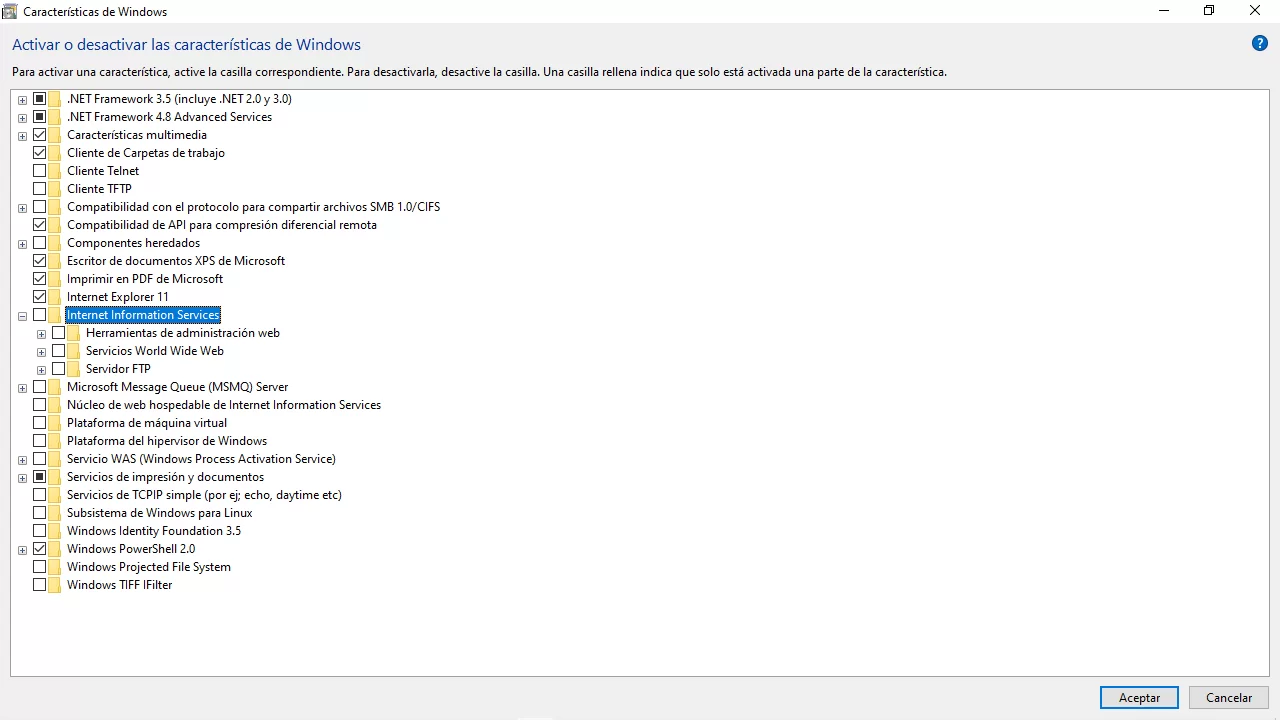
Task: Enable Servicios de TCPIP simple checkbox
Action: tap(40, 495)
